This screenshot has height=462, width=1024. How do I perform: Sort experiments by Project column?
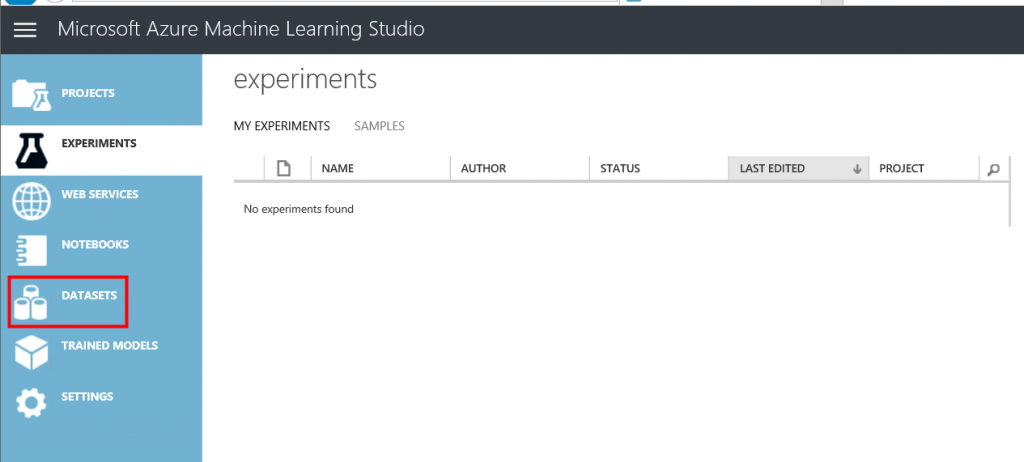901,169
